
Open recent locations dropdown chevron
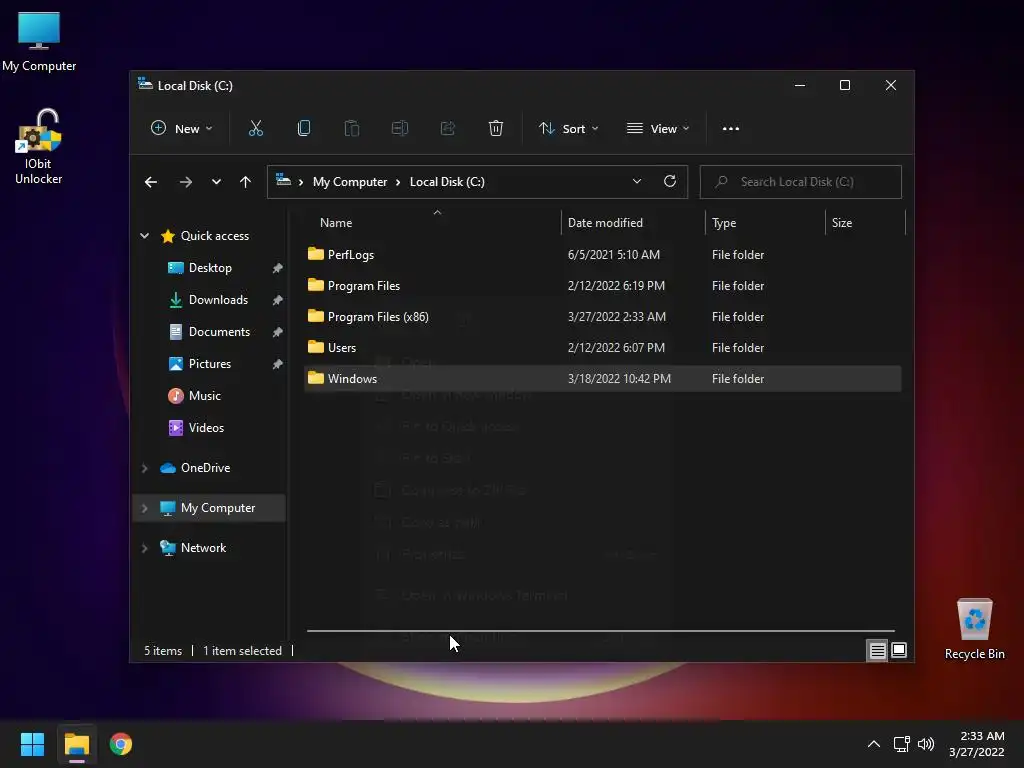(216, 182)
